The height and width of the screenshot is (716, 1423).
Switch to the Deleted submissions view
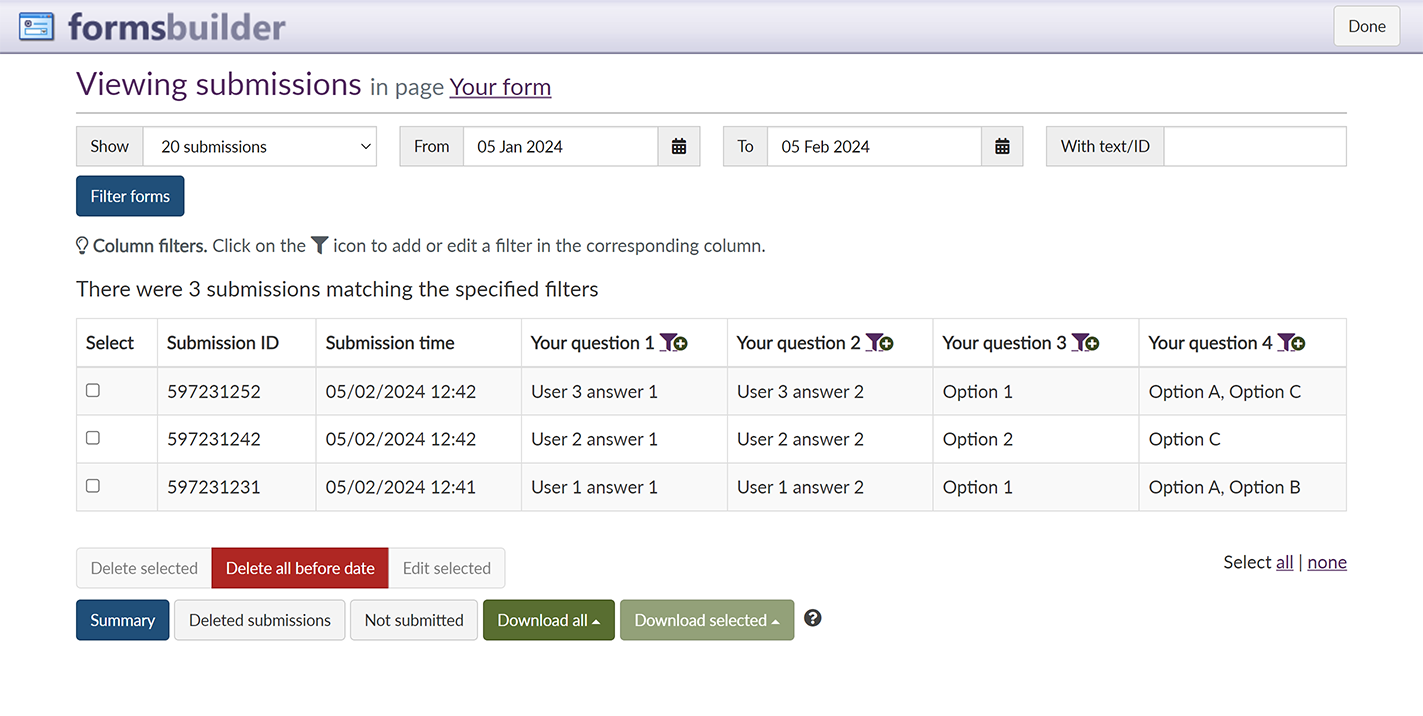coord(259,620)
